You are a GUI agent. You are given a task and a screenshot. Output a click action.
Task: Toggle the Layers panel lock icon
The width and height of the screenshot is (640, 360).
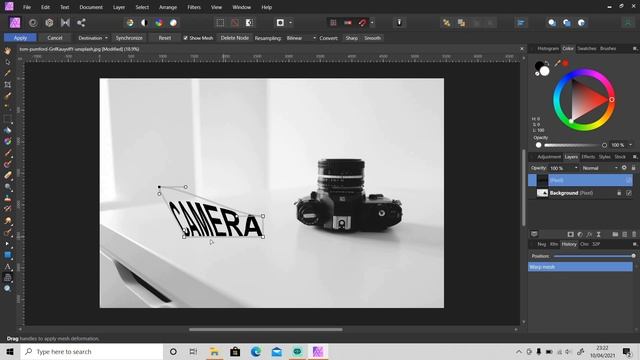[x=633, y=168]
